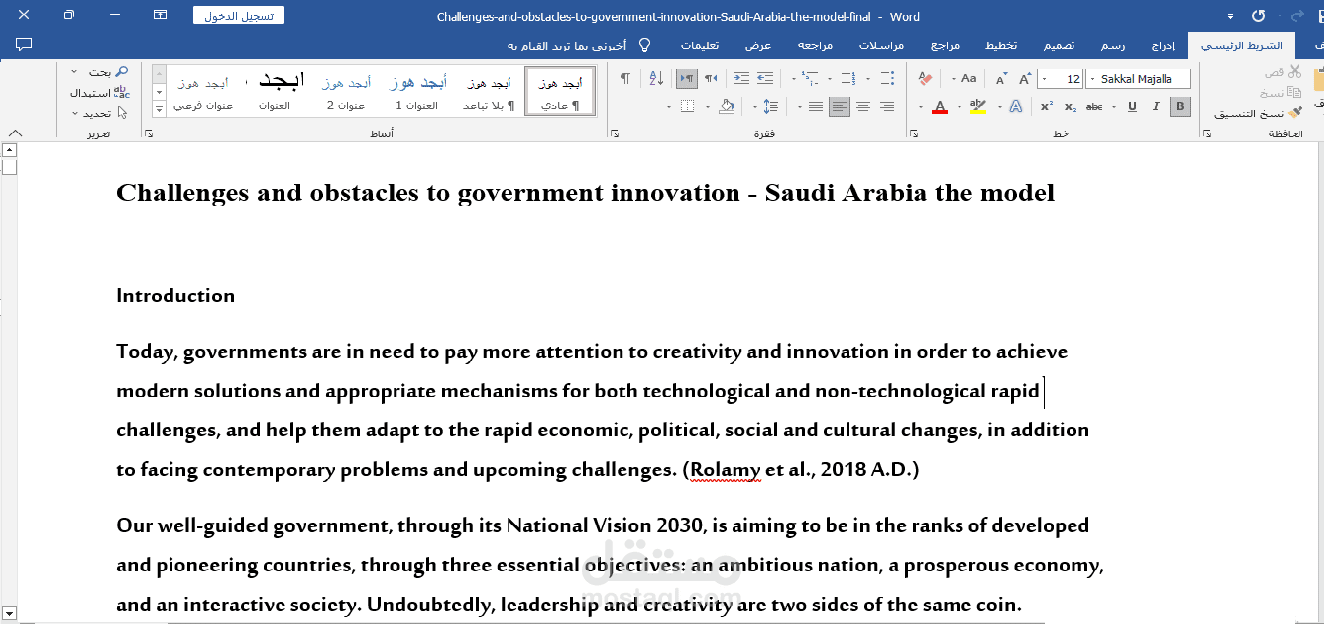Image resolution: width=1324 pixels, height=624 pixels.
Task: Expand the Select (تحديد) dropdown
Action: tap(76, 113)
